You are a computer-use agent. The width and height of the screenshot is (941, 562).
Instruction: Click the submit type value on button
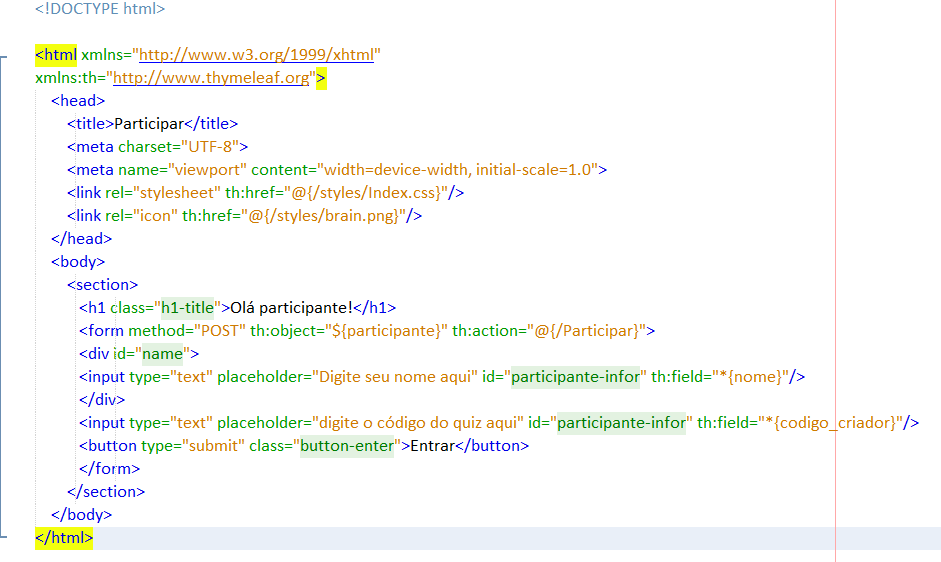[213, 446]
